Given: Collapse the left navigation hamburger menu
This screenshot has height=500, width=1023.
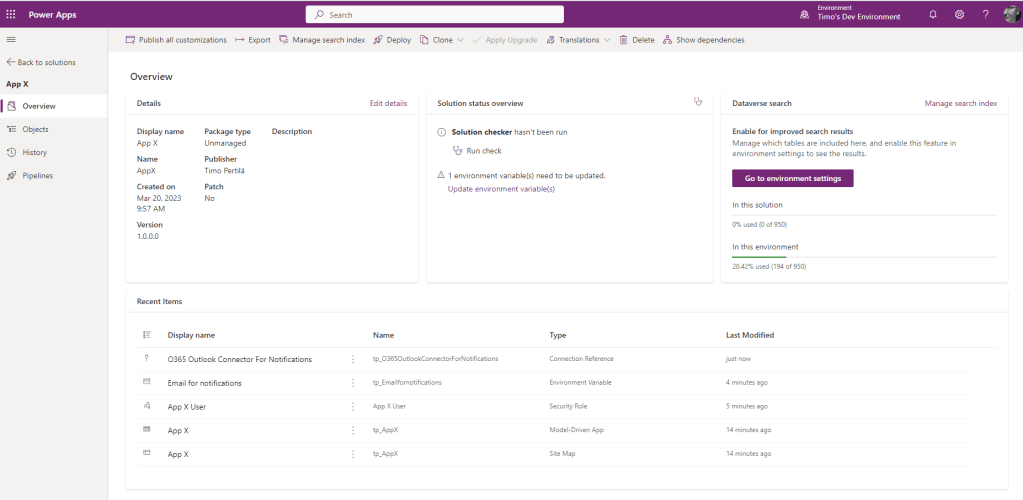Looking at the screenshot, I should pyautogui.click(x=11, y=39).
